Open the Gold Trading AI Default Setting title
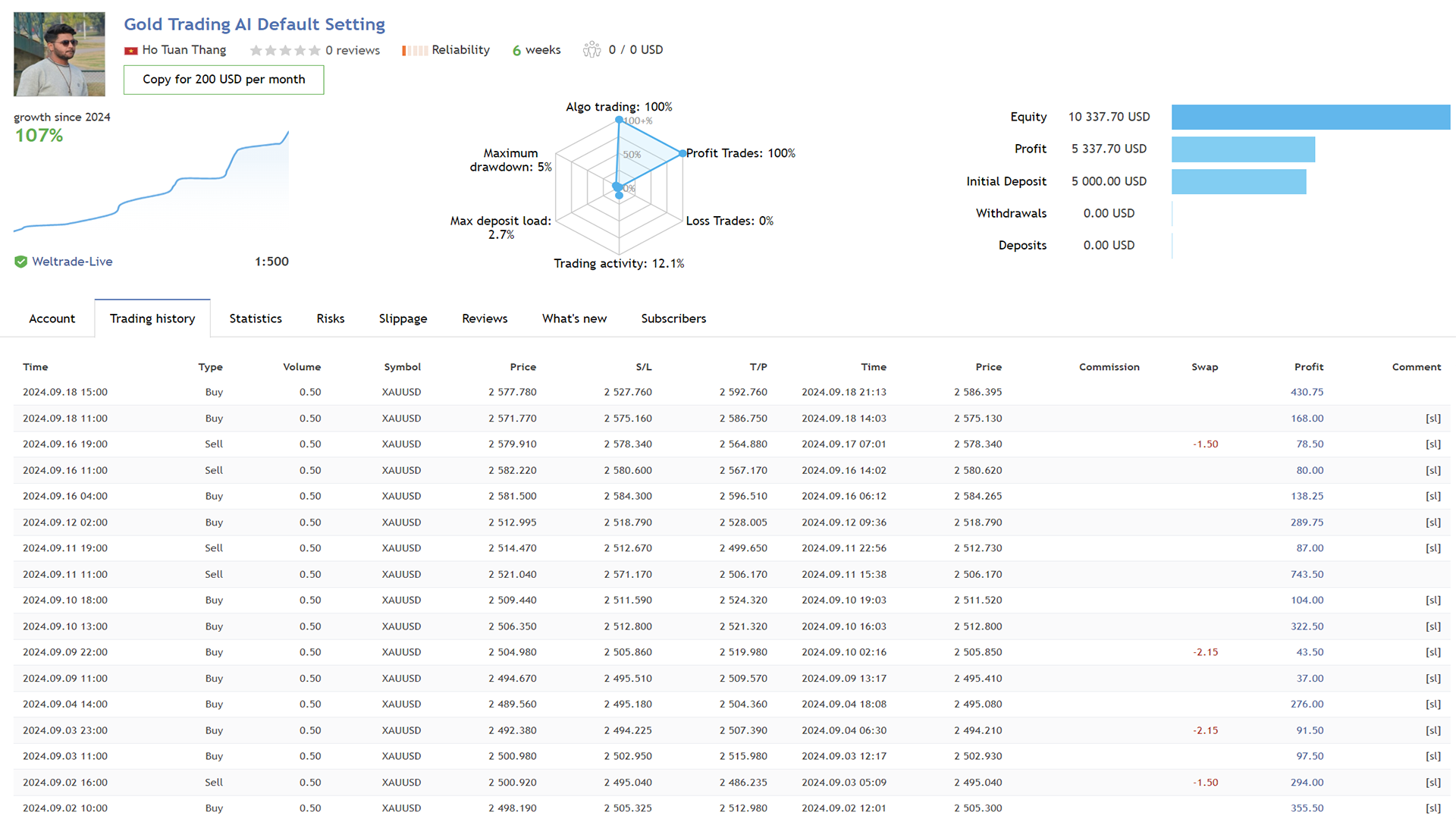 coord(254,24)
